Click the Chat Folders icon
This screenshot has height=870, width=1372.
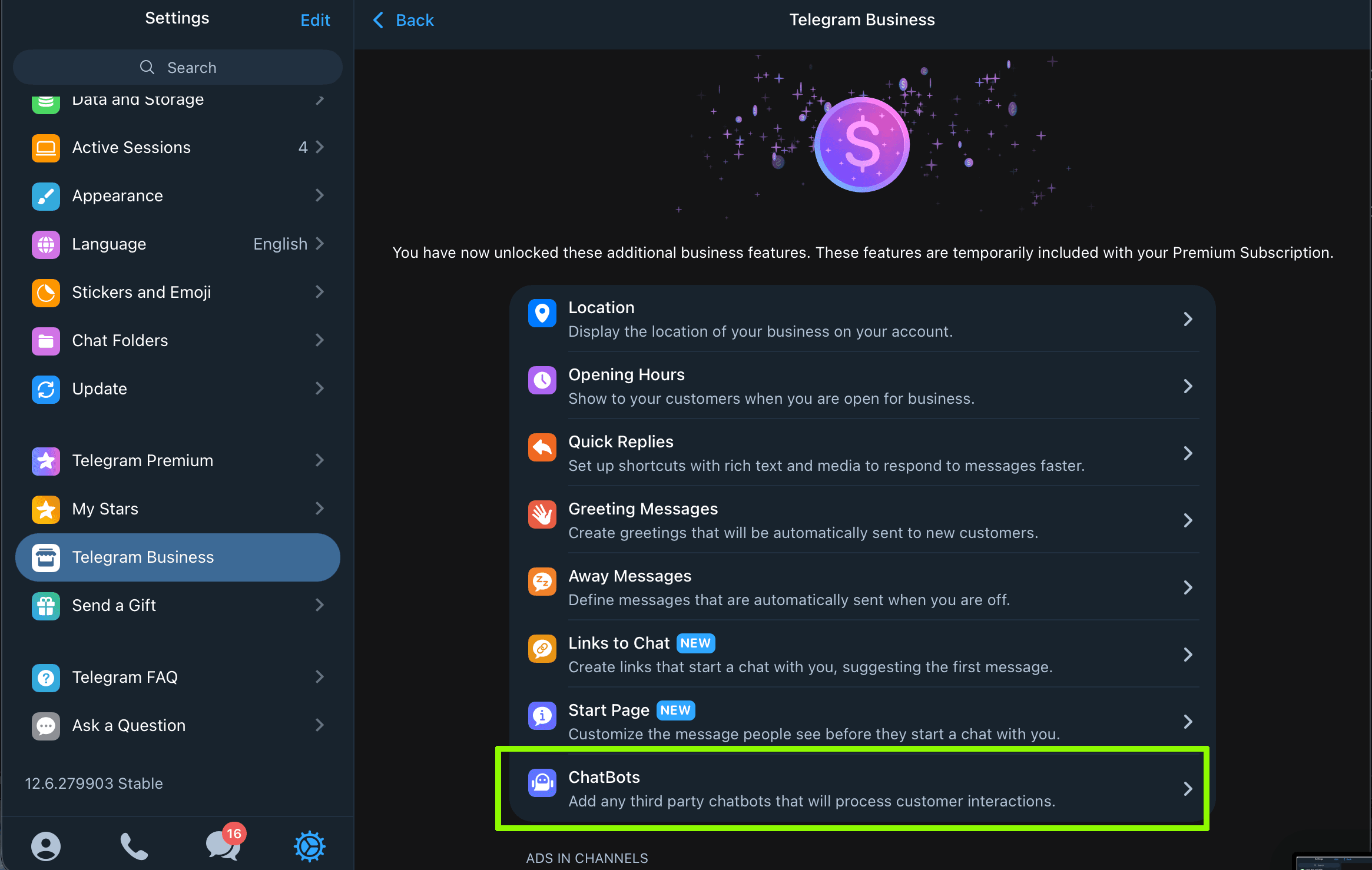click(46, 341)
